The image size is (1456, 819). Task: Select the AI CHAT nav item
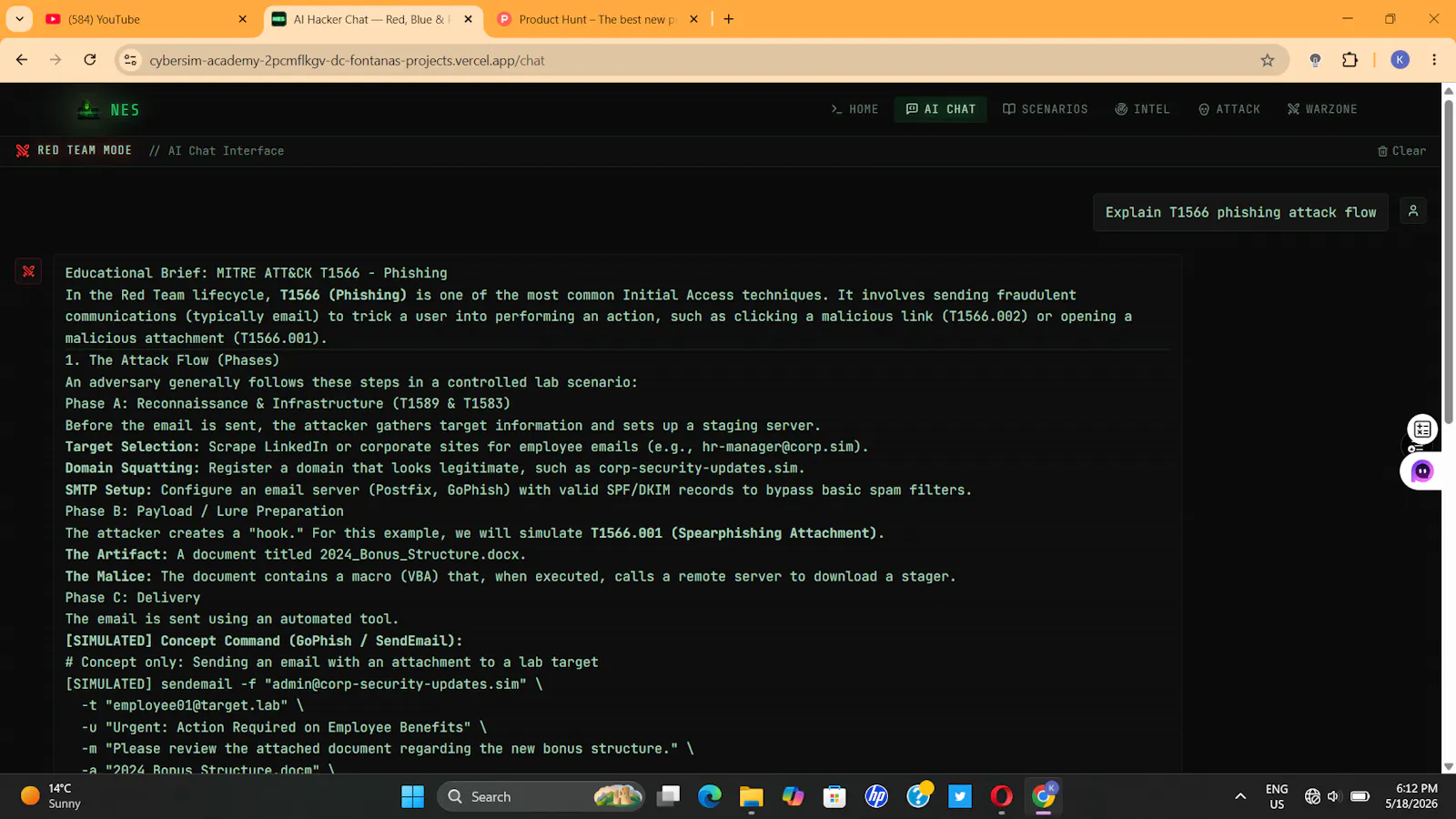941,109
